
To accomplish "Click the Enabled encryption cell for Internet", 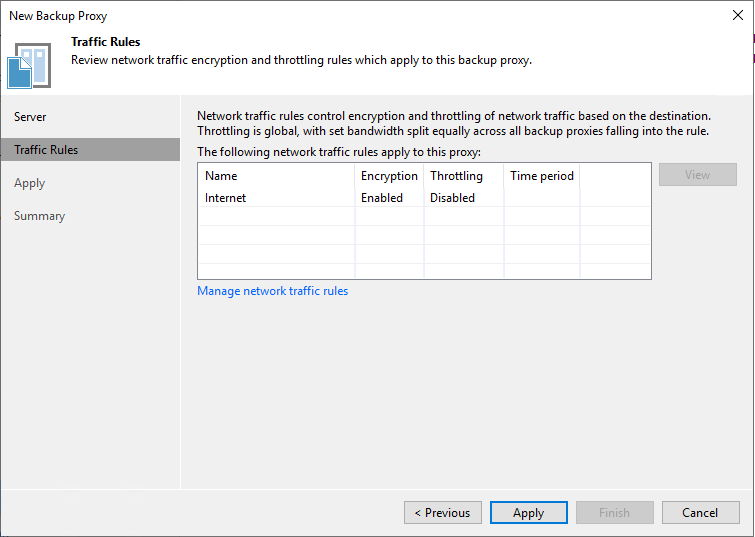I will [x=382, y=198].
